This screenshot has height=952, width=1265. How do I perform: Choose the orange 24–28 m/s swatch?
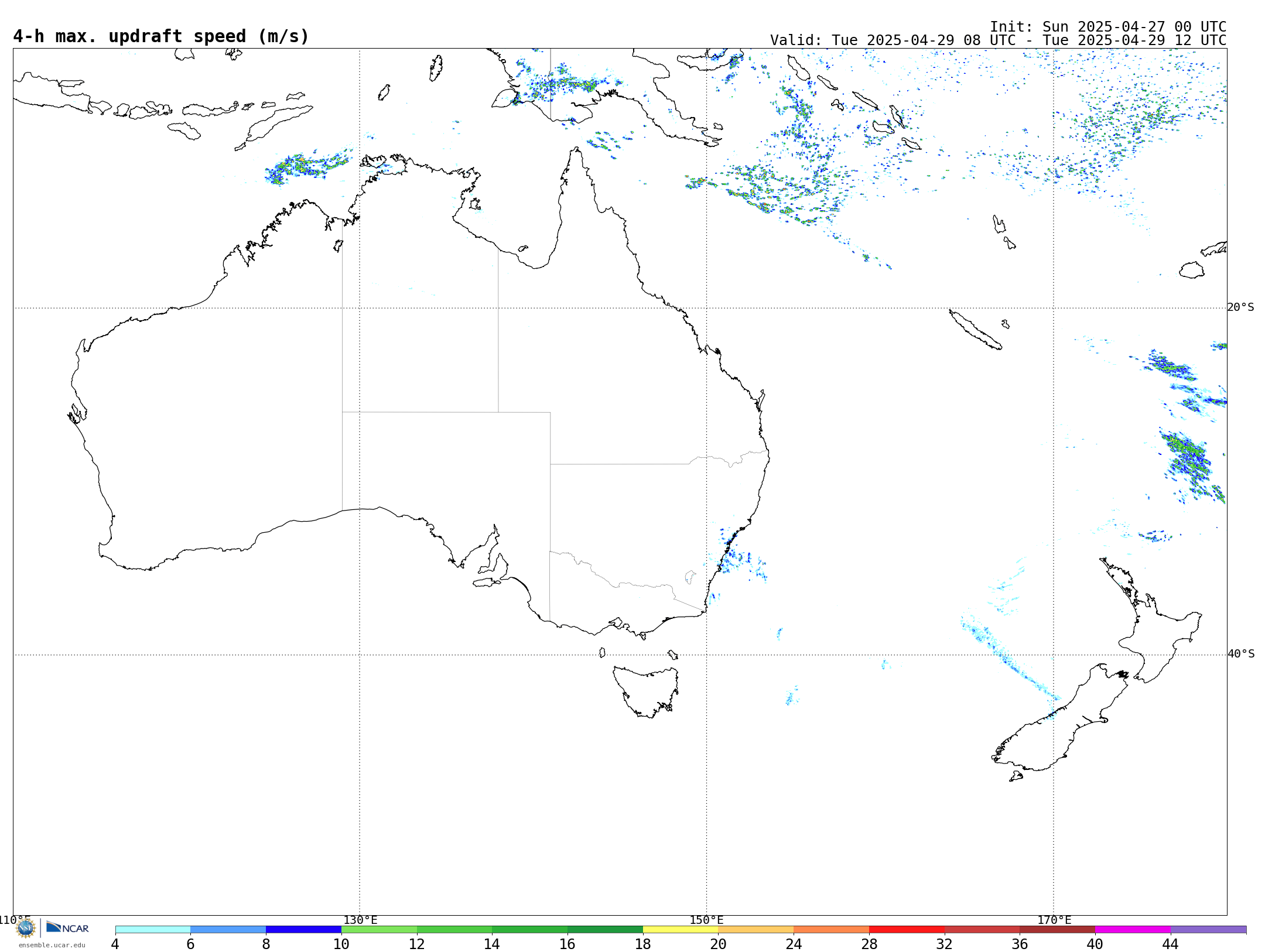[832, 929]
